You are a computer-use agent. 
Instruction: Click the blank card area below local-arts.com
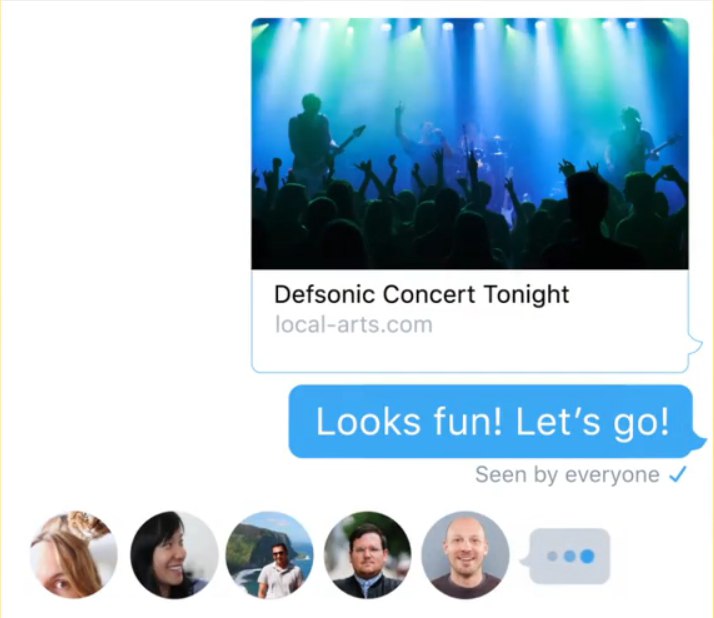[469, 355]
